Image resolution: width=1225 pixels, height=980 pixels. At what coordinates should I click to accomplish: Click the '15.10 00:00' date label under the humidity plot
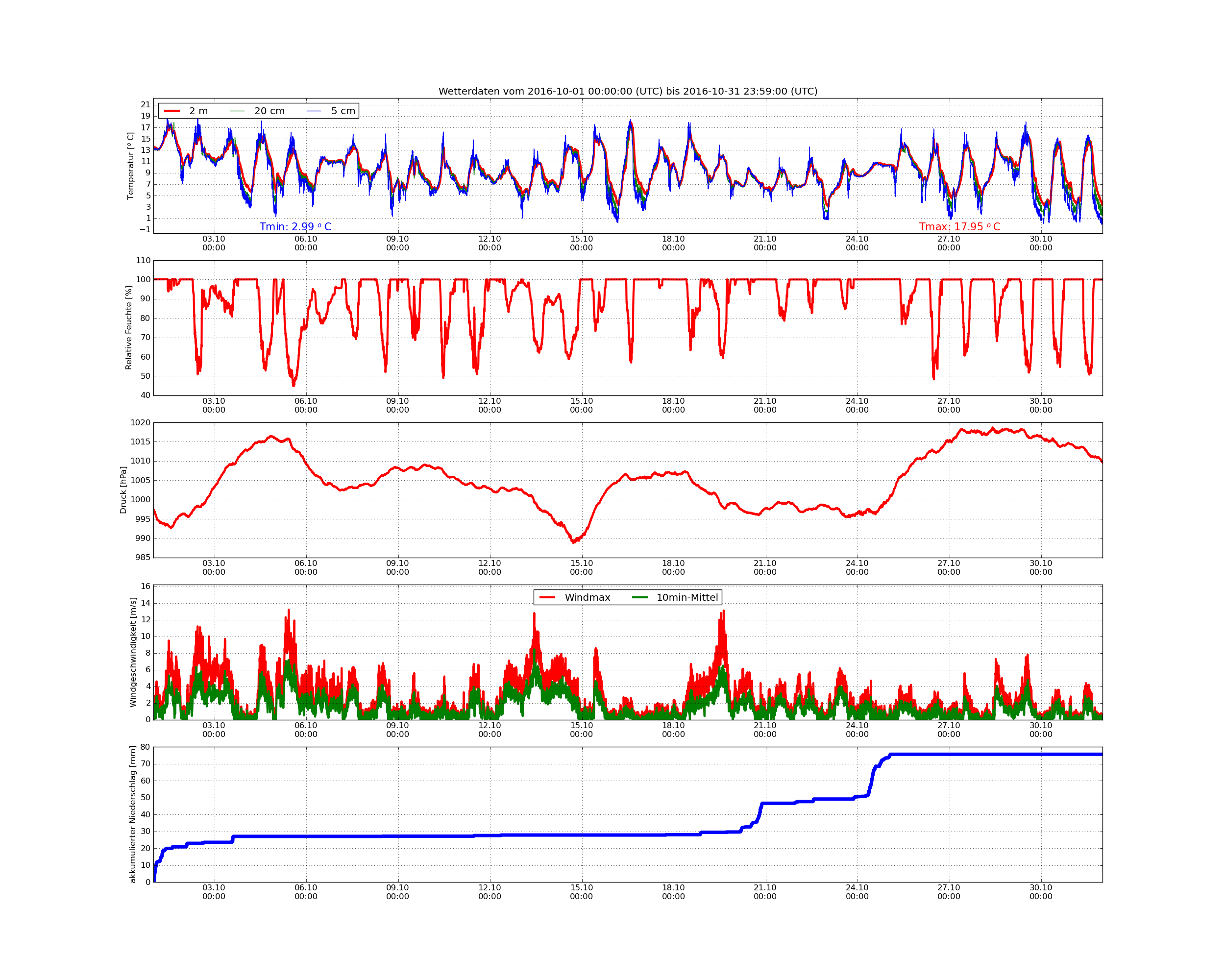pos(582,406)
